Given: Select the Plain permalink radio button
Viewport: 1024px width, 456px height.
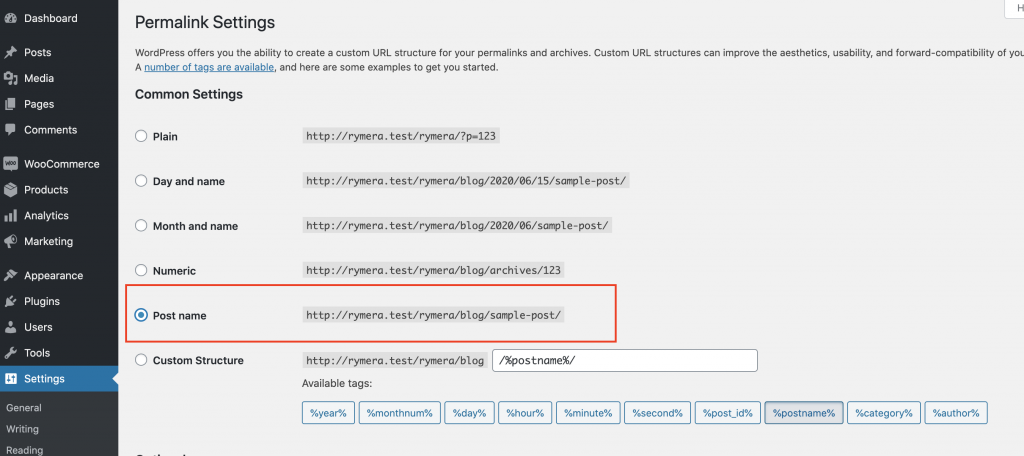Looking at the screenshot, I should pos(141,136).
